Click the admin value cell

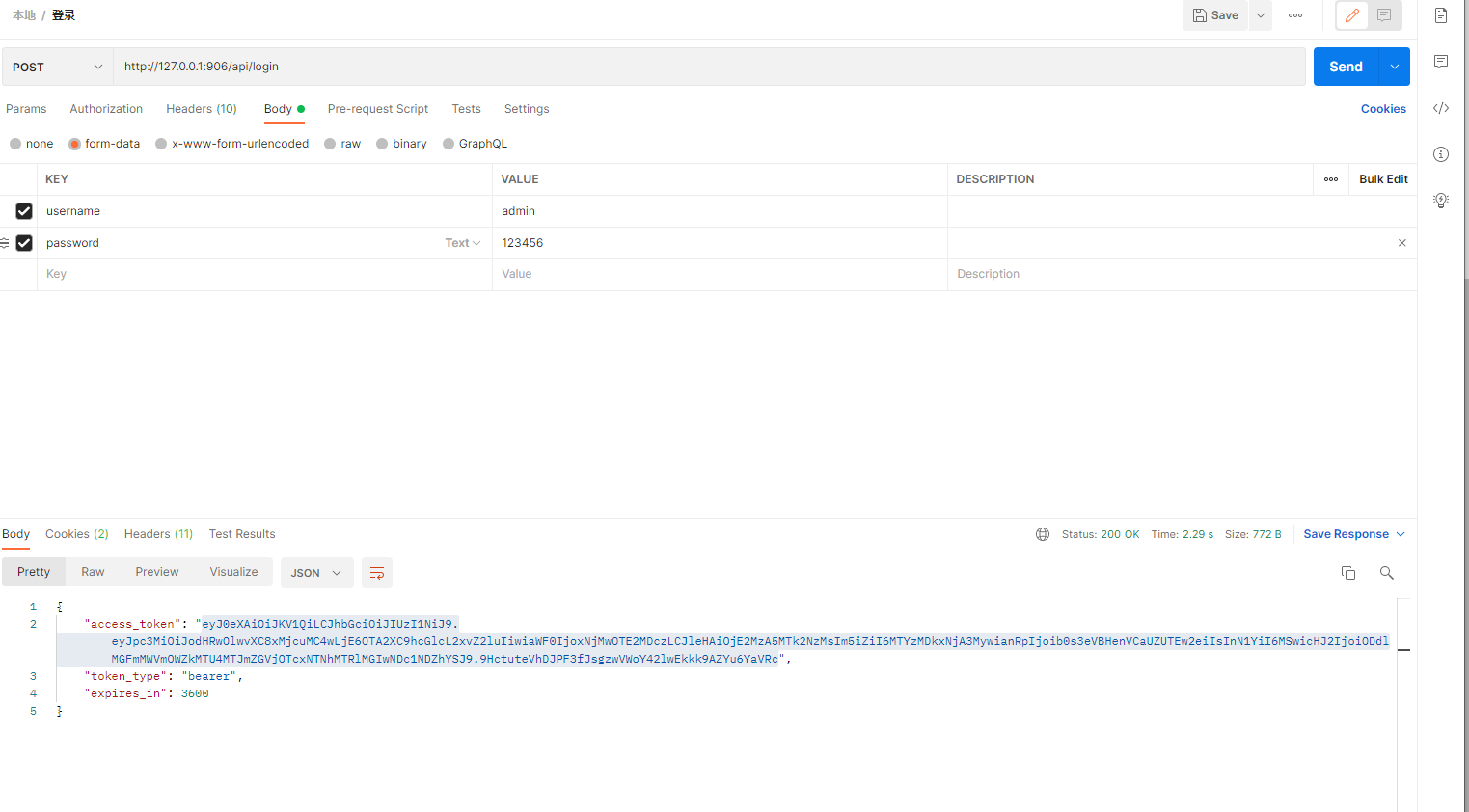coord(720,211)
